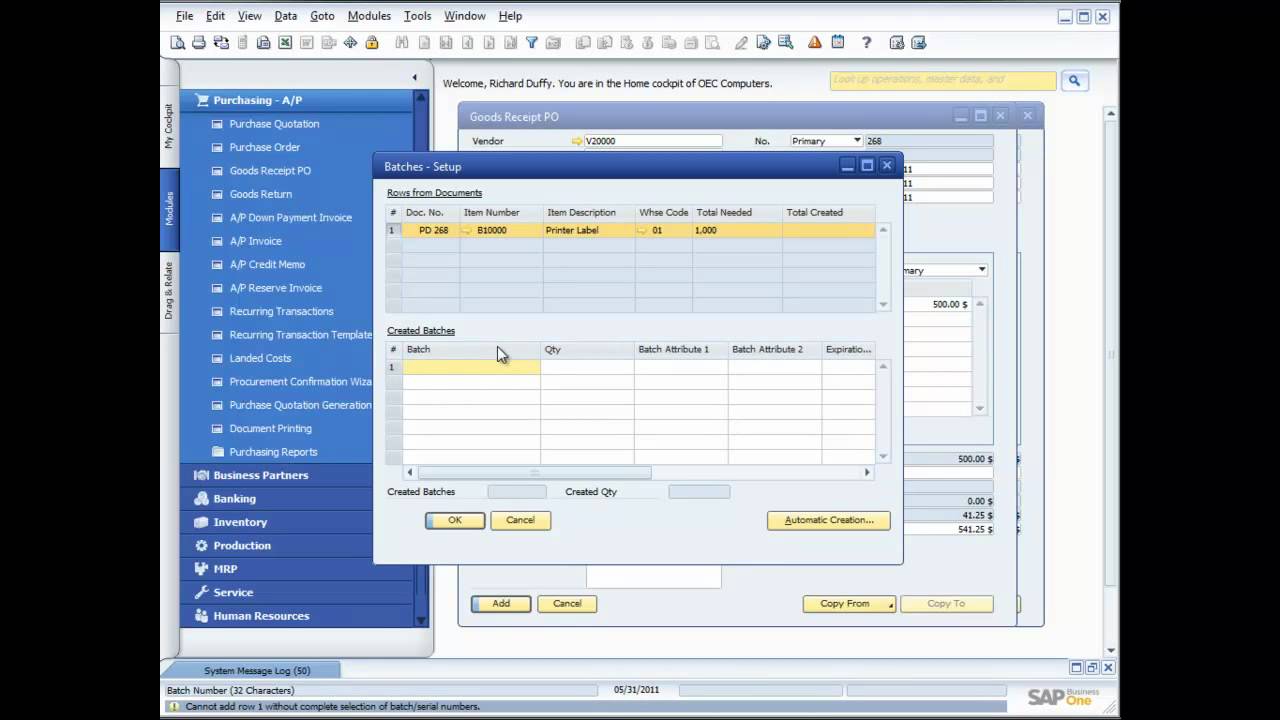Export to Microsoft Excel toolbar icon

coord(285,42)
